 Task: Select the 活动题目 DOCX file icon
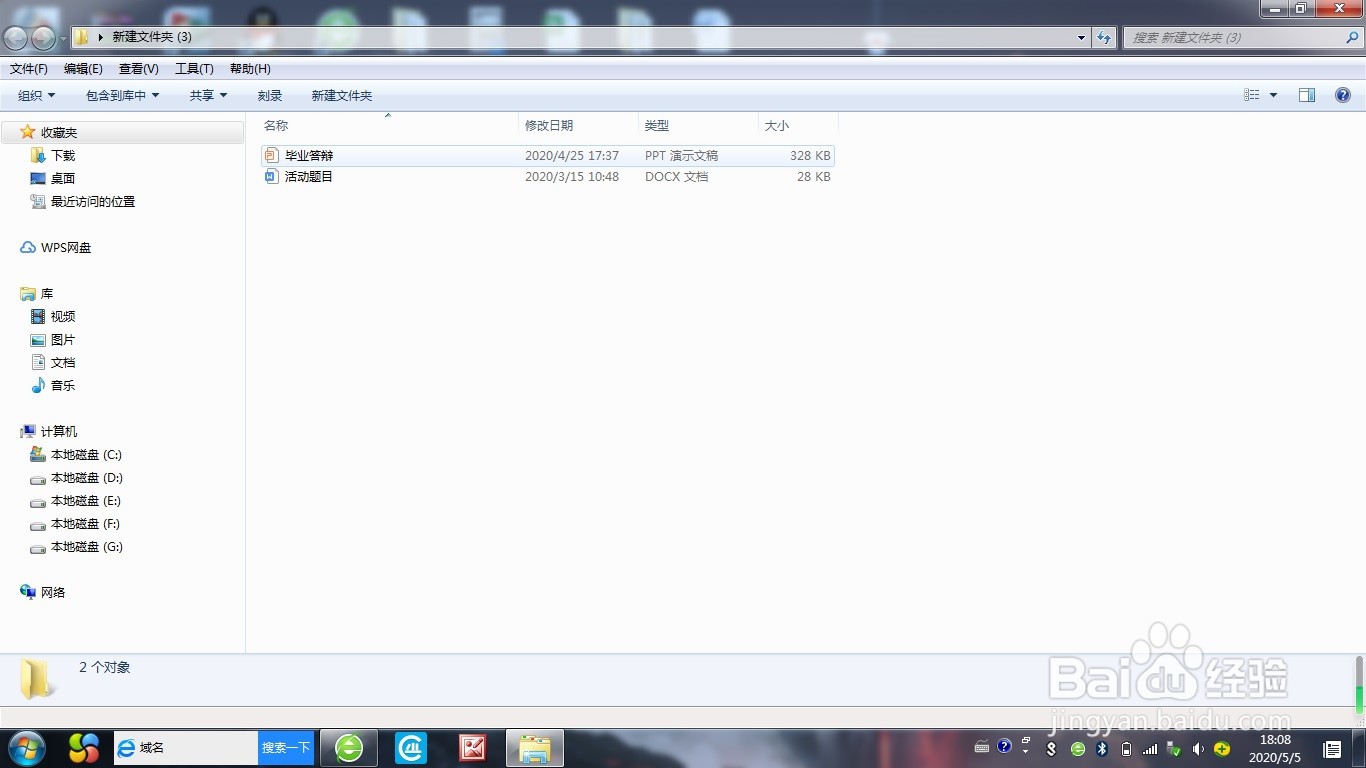[272, 176]
